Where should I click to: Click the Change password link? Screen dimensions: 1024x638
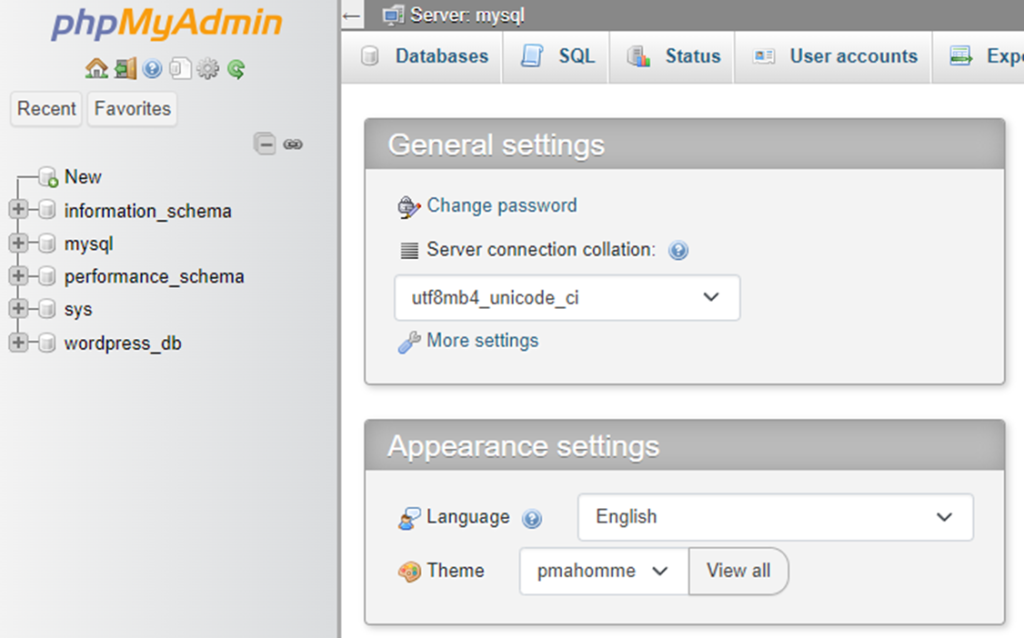tap(501, 206)
